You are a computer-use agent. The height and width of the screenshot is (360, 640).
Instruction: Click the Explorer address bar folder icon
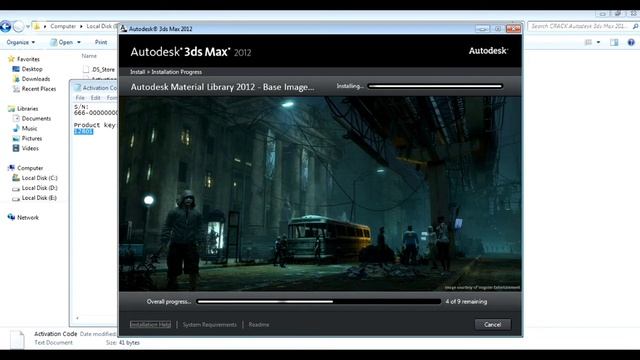point(37,27)
